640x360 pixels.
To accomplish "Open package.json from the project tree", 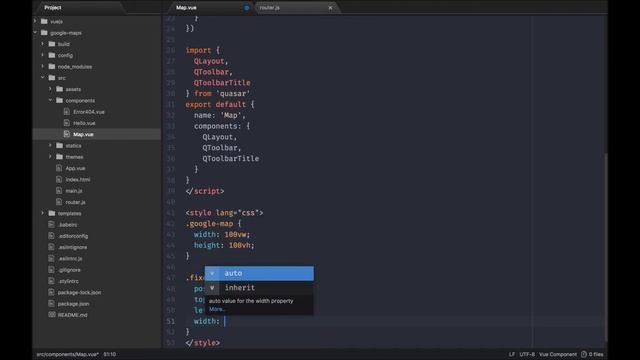I will [x=73, y=304].
